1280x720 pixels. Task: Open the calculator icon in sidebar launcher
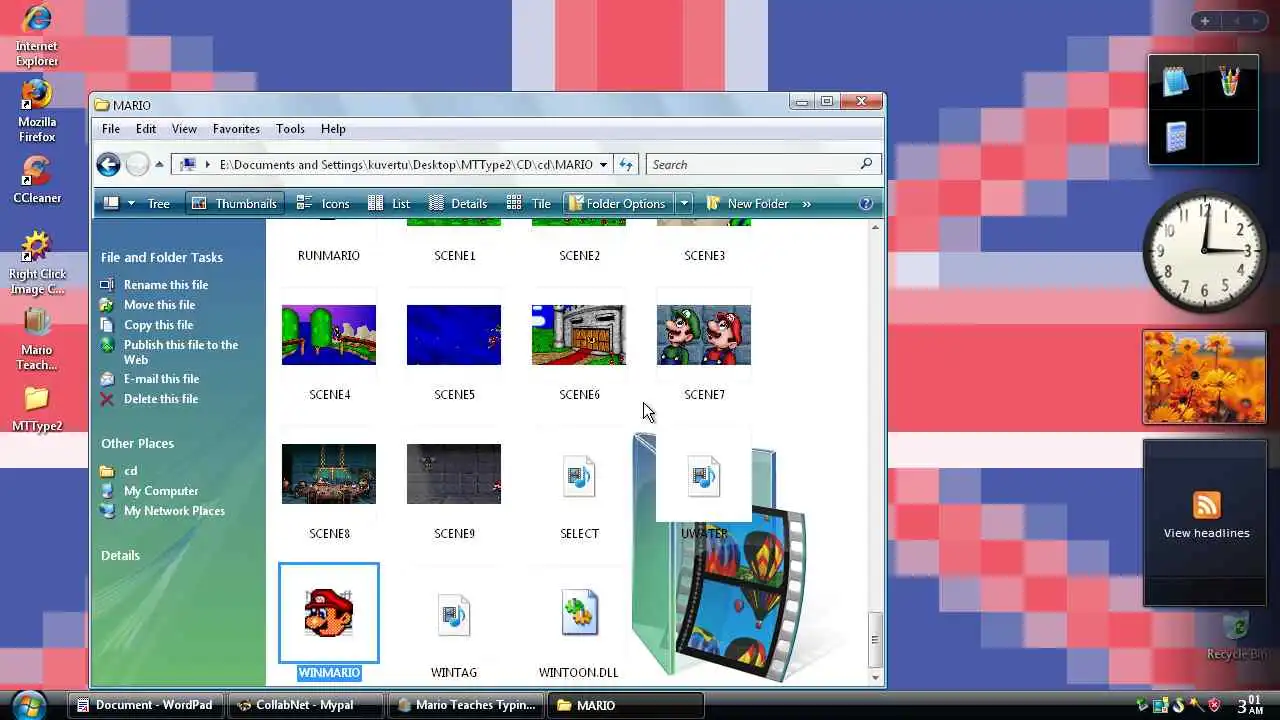[1177, 136]
